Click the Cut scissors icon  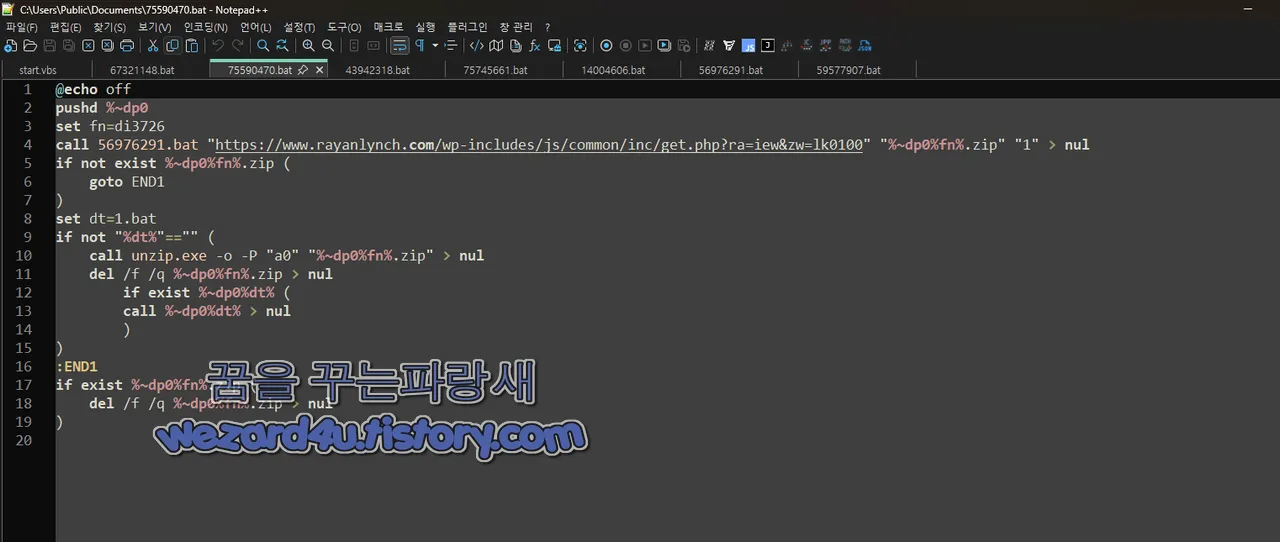(153, 46)
